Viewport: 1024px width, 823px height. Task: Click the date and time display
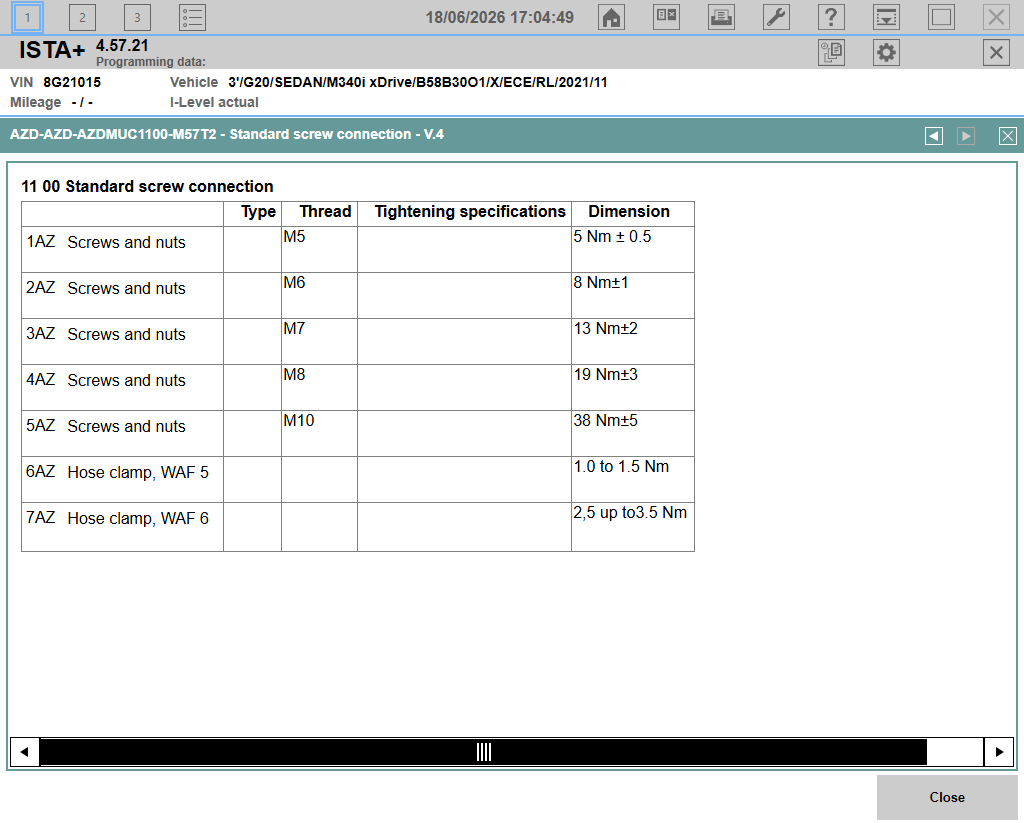[500, 18]
